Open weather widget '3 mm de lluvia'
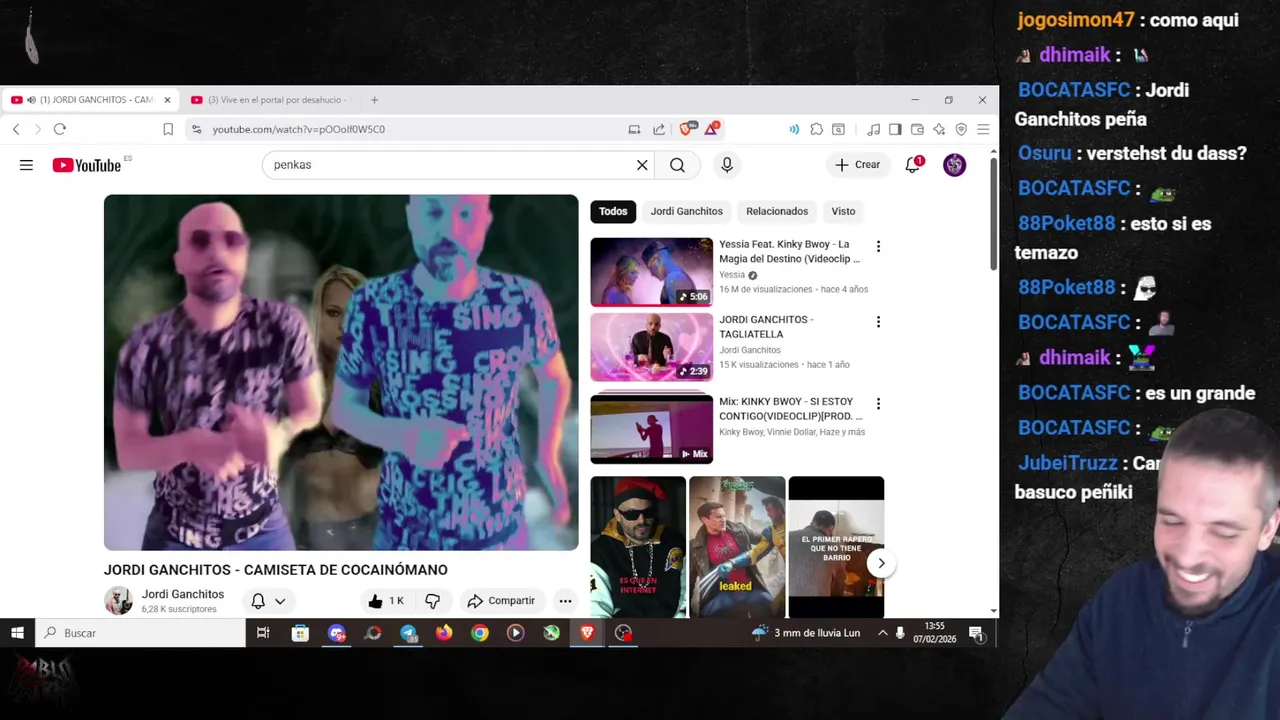This screenshot has width=1280, height=720. click(x=805, y=633)
